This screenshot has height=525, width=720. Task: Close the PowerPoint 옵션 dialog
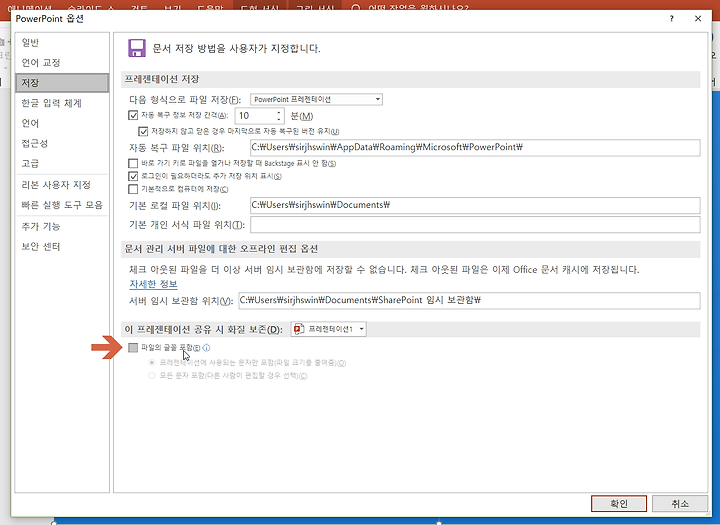(698, 19)
